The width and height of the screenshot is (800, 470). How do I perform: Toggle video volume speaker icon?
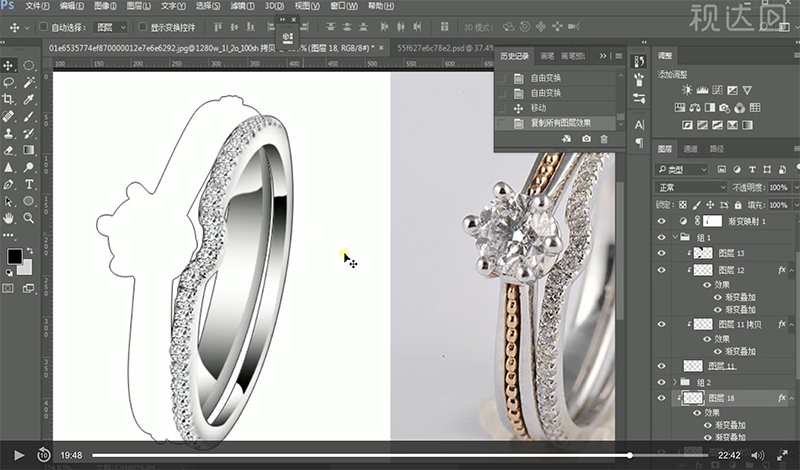click(x=758, y=455)
